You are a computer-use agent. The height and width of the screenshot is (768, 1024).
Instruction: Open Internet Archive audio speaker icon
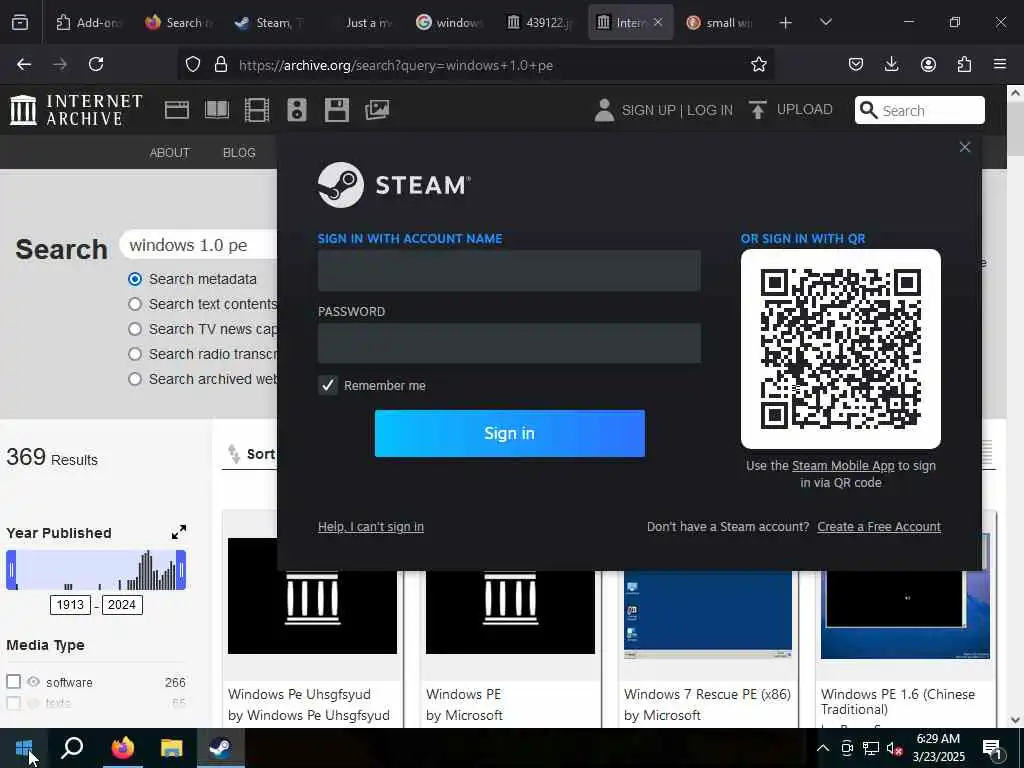pos(296,110)
